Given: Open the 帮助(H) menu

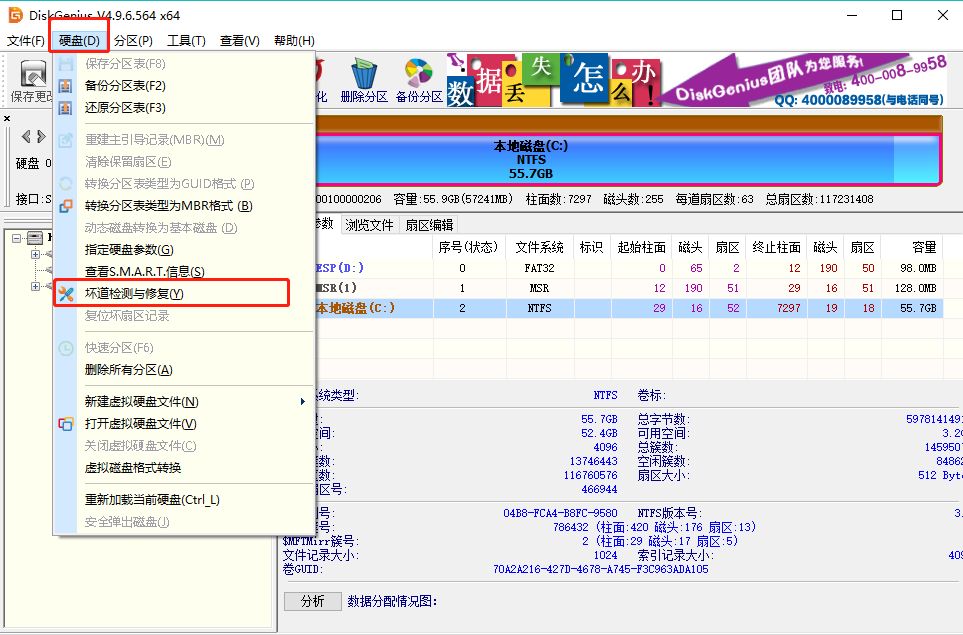Looking at the screenshot, I should point(294,41).
